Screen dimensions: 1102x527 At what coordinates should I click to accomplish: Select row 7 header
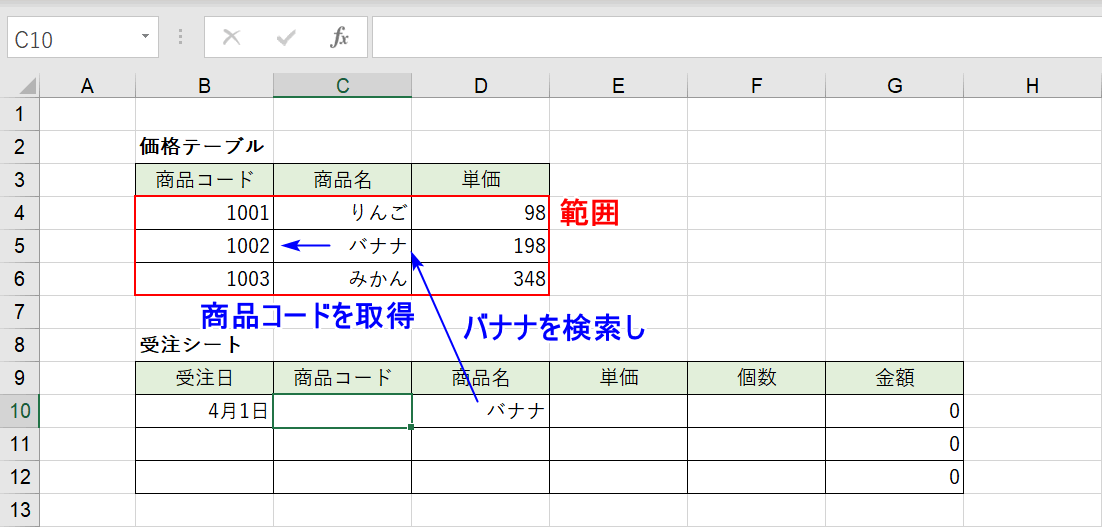(20, 311)
